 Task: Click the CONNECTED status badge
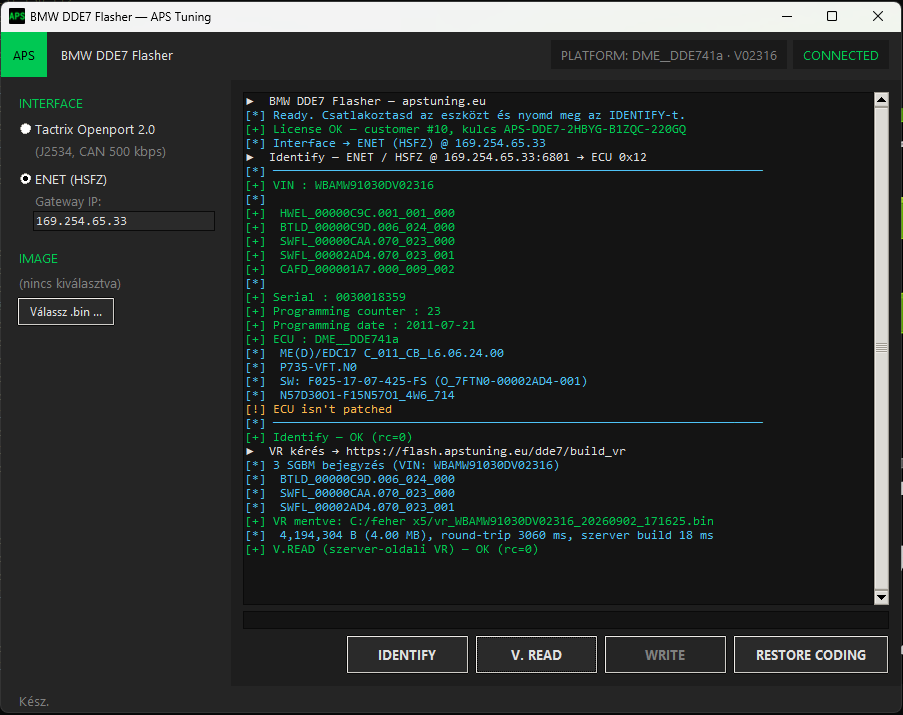(840, 55)
